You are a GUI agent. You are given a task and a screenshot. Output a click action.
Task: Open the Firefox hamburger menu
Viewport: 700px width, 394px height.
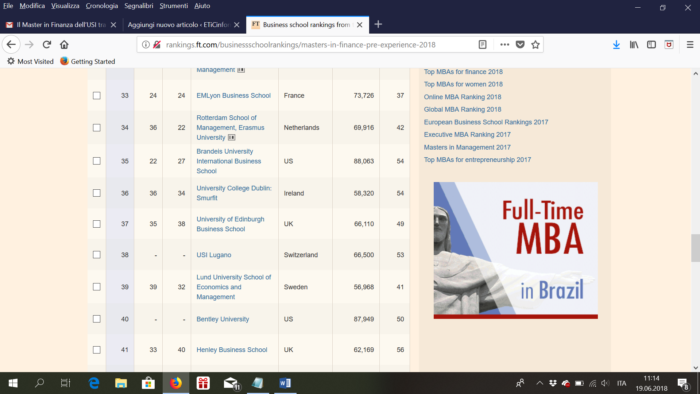click(x=690, y=45)
